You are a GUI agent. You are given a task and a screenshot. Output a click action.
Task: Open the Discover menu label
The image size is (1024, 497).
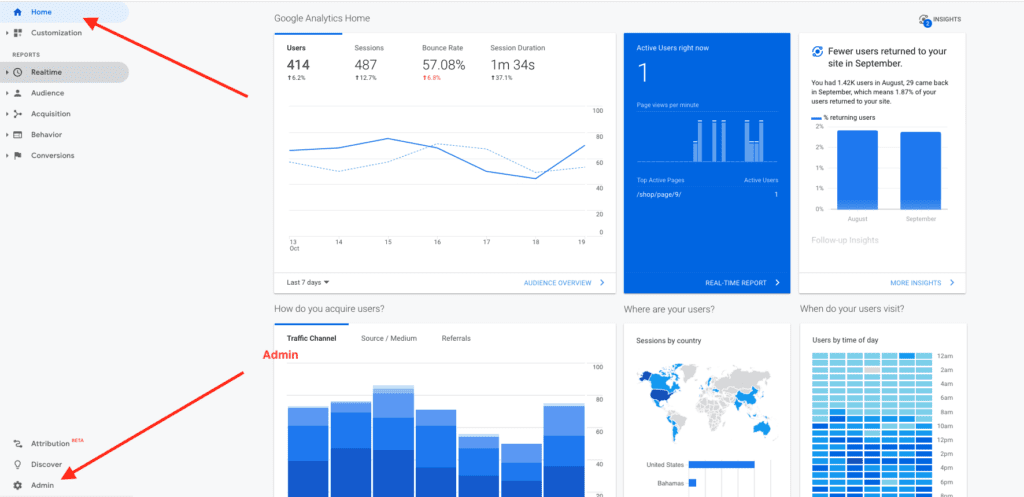46,464
